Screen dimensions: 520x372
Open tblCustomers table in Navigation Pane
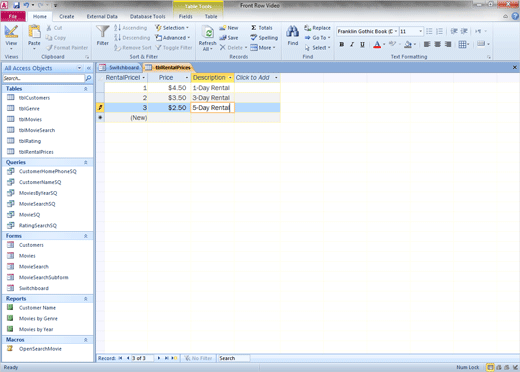click(x=34, y=98)
